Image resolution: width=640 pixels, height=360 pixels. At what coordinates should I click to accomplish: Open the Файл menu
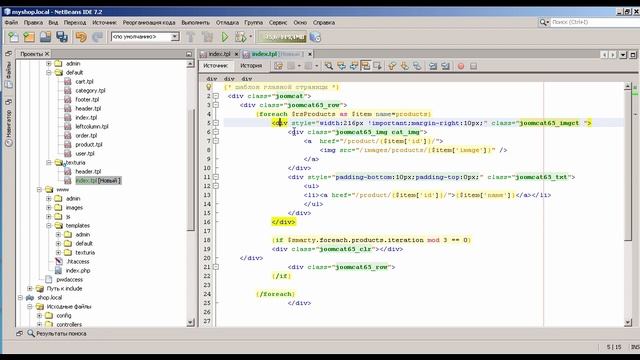11,22
